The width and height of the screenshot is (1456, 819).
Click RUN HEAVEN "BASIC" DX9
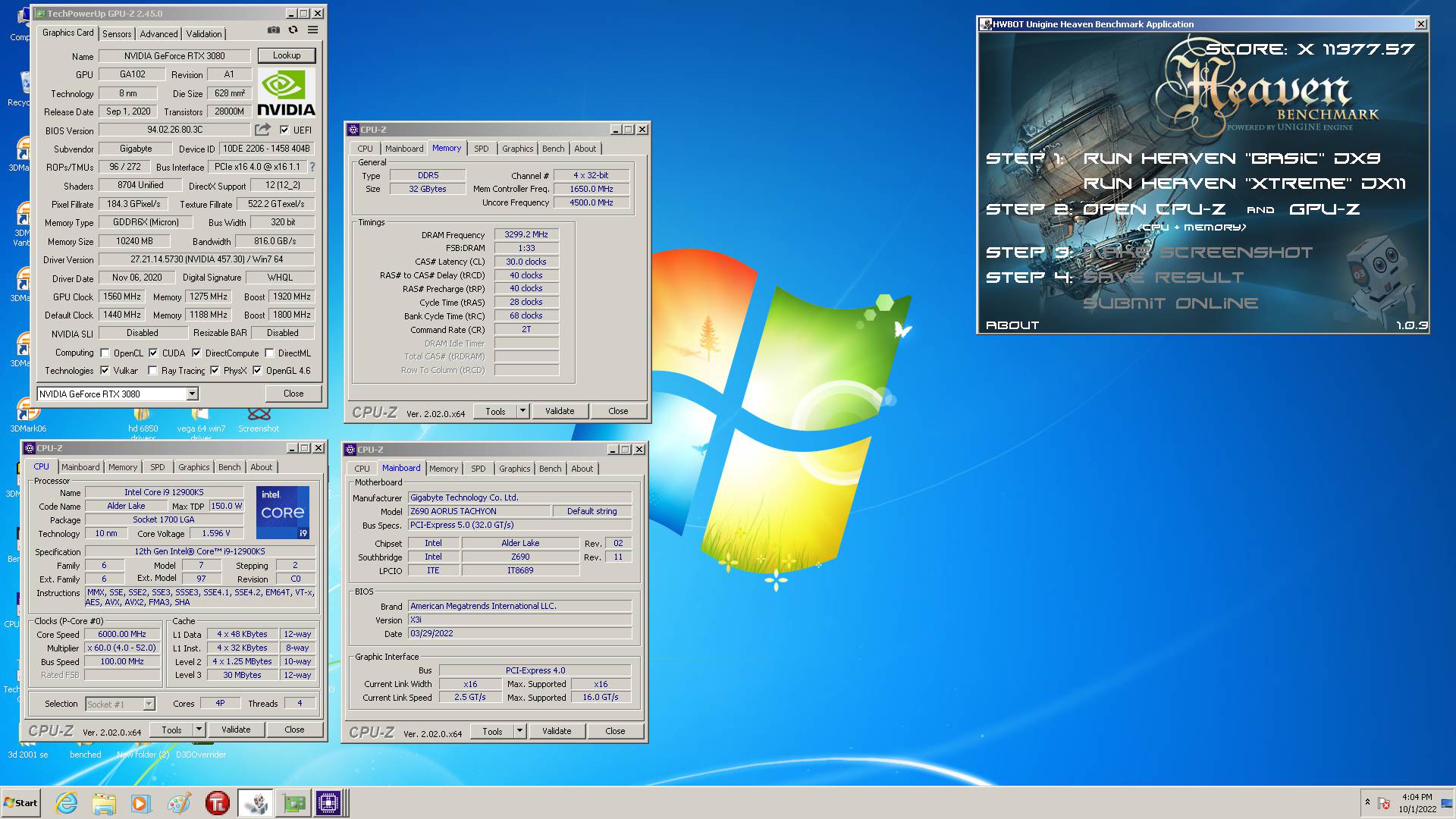1232,158
